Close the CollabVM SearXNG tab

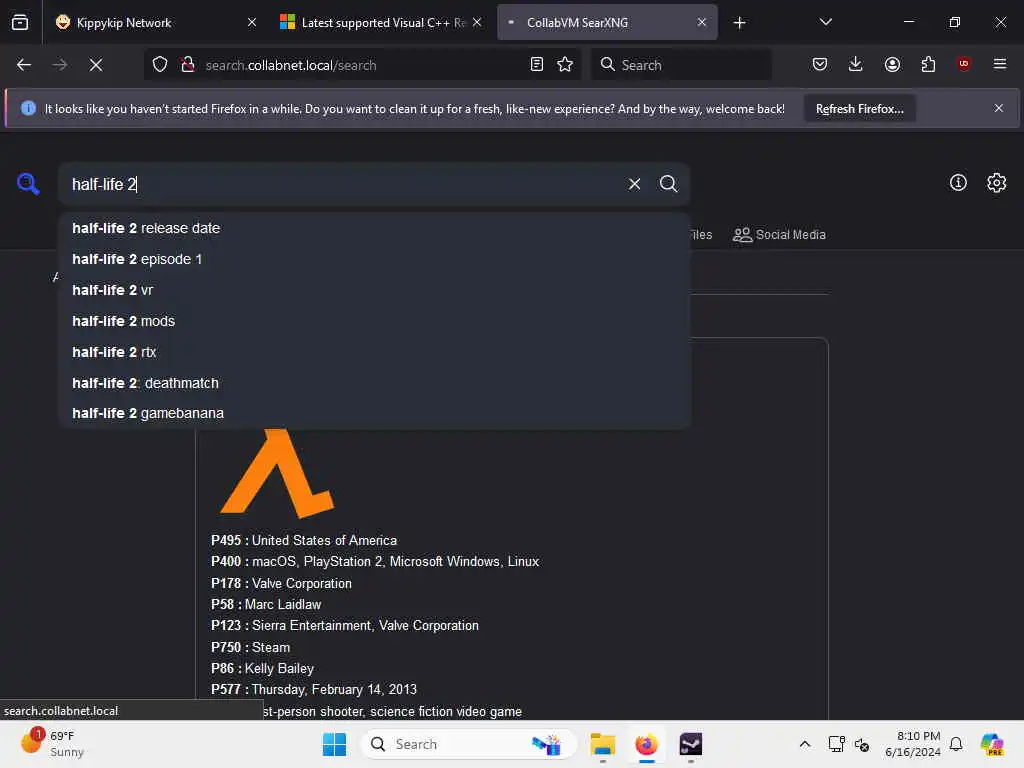click(x=702, y=22)
